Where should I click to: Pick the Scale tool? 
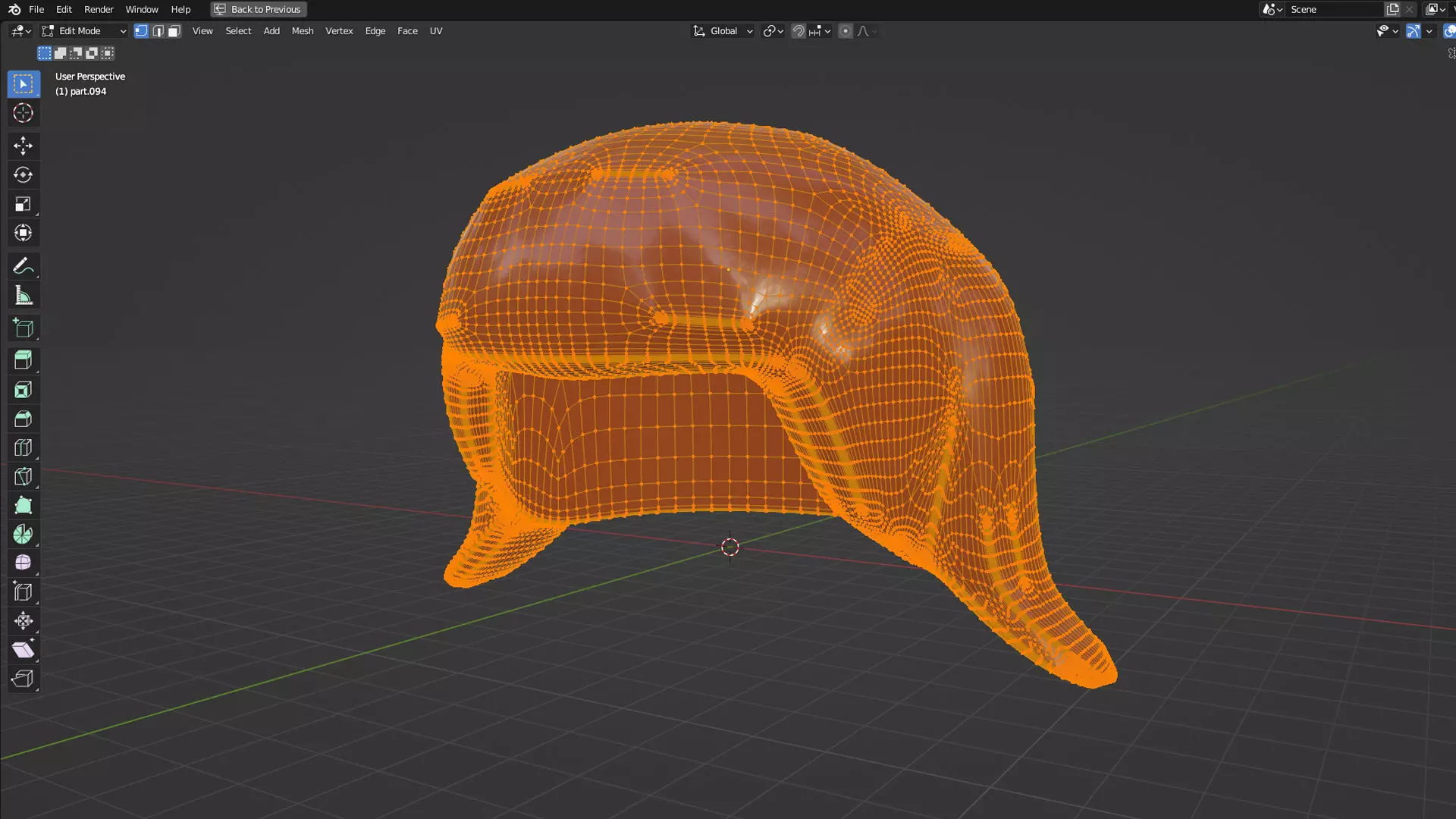coord(23,204)
